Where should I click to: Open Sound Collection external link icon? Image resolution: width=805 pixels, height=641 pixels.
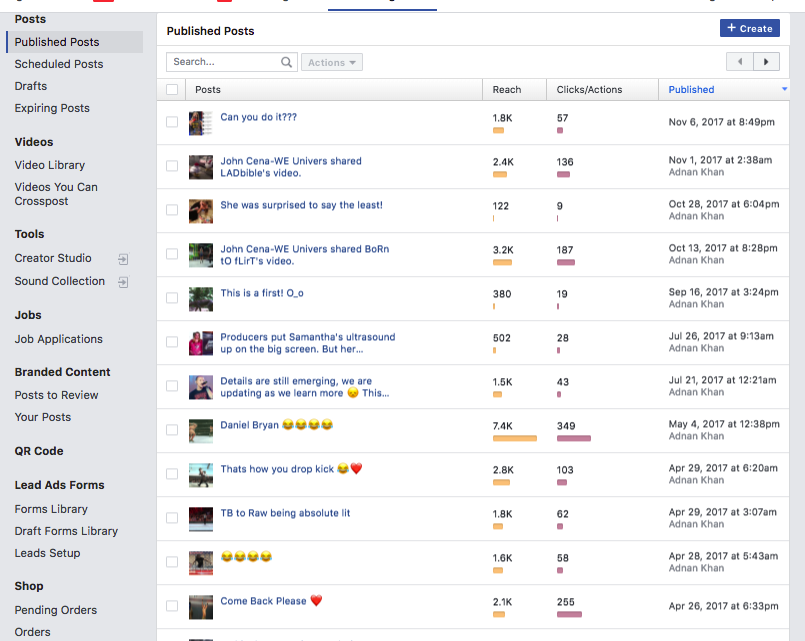123,282
